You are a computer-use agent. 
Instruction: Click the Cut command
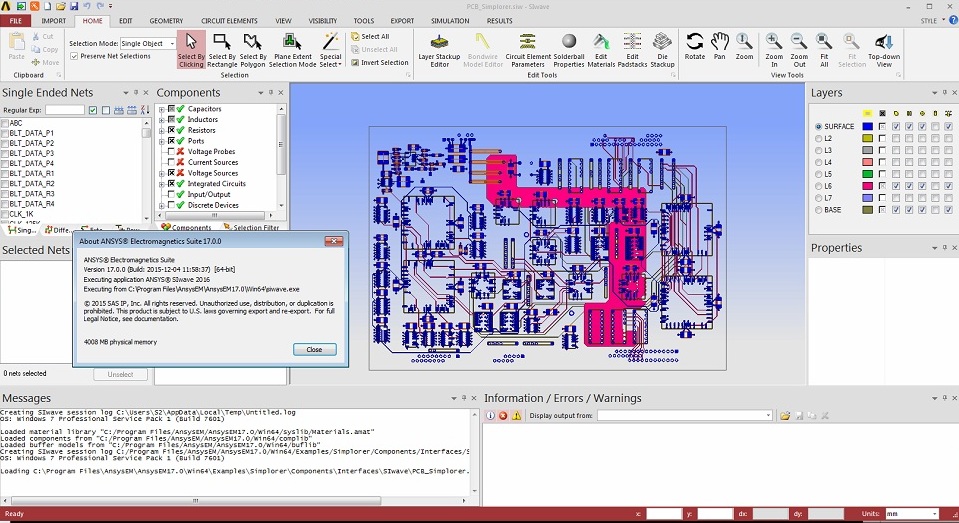(x=43, y=37)
